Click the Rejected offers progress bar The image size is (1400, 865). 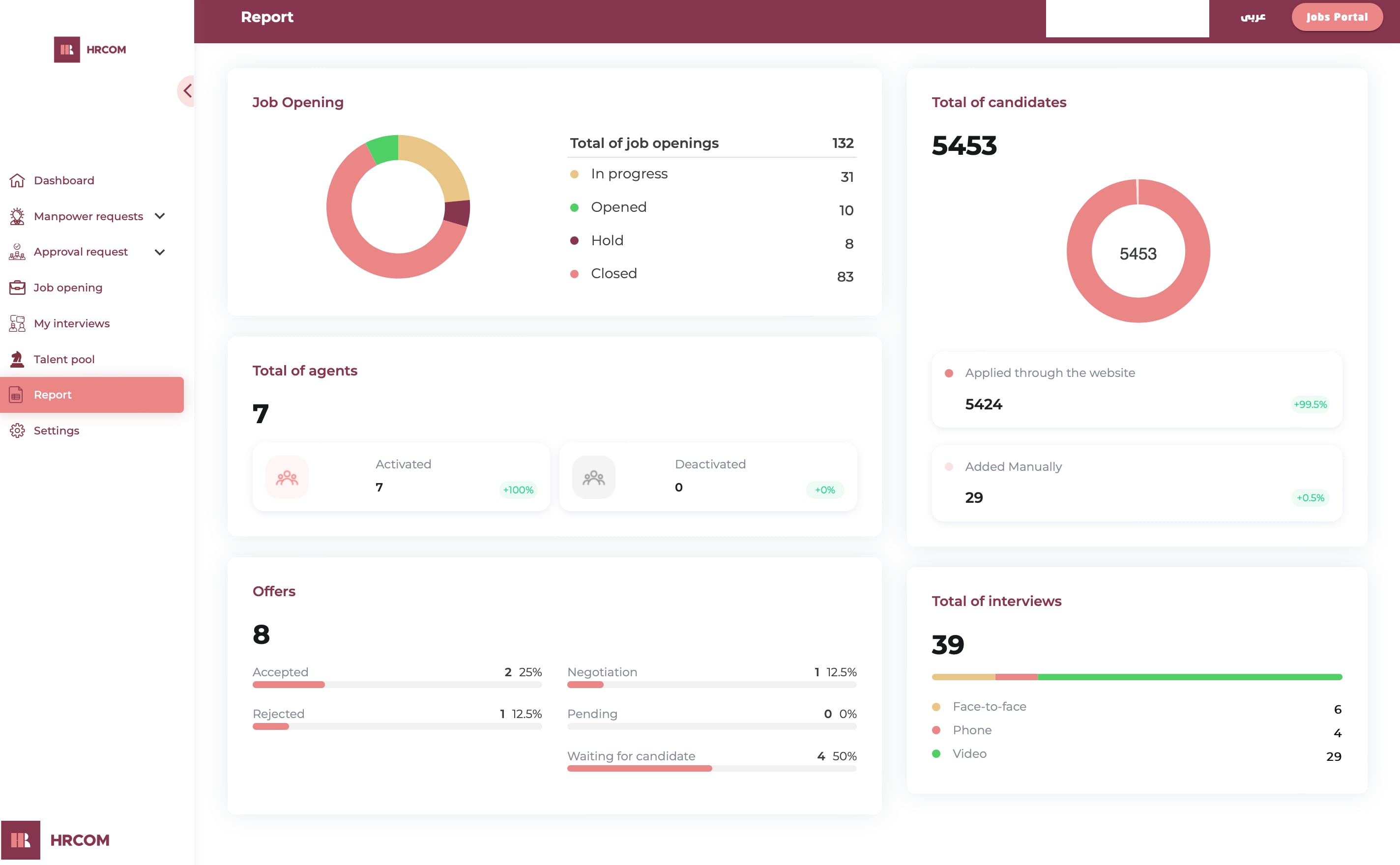(397, 726)
